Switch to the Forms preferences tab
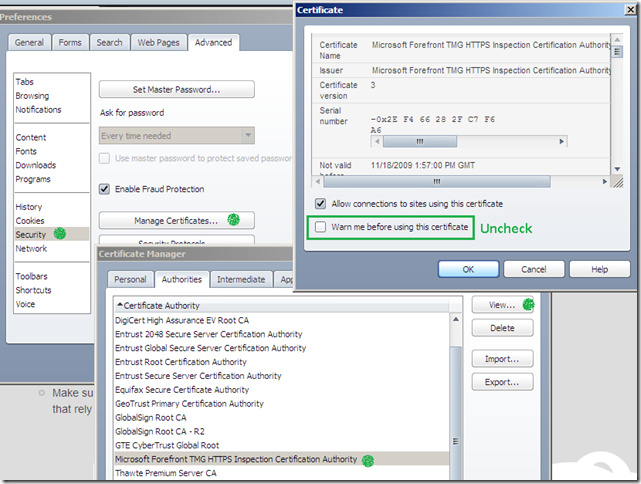 [x=70, y=43]
